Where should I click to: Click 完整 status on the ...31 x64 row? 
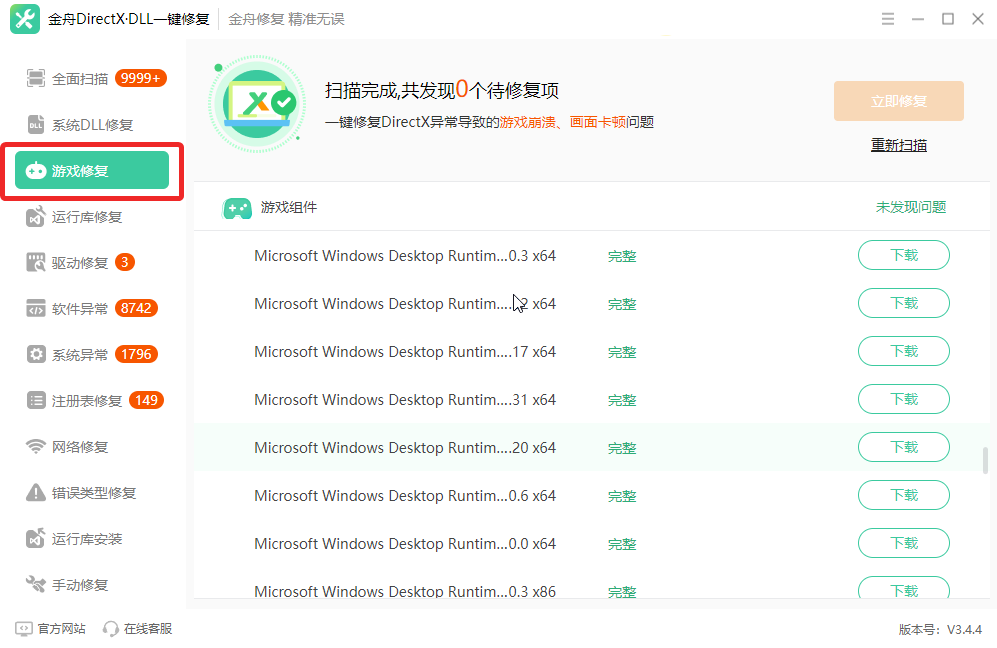pos(622,400)
